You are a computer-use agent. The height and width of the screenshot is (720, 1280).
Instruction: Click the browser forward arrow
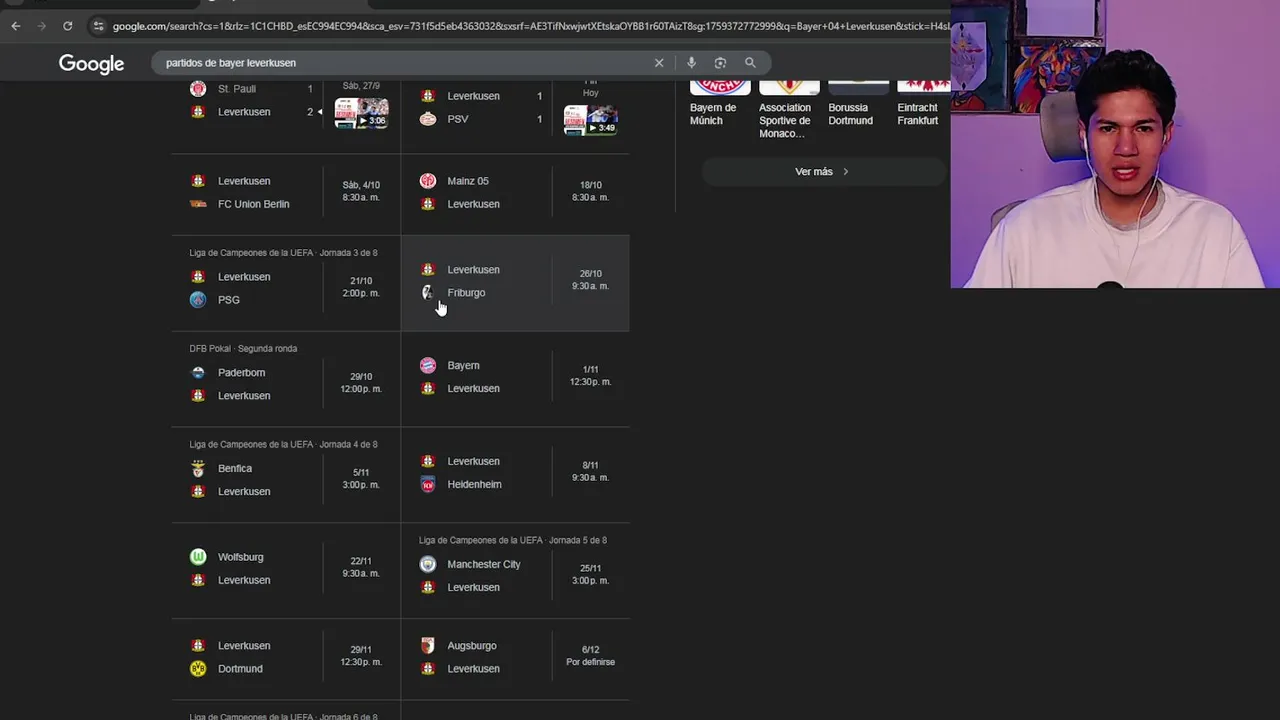(41, 26)
